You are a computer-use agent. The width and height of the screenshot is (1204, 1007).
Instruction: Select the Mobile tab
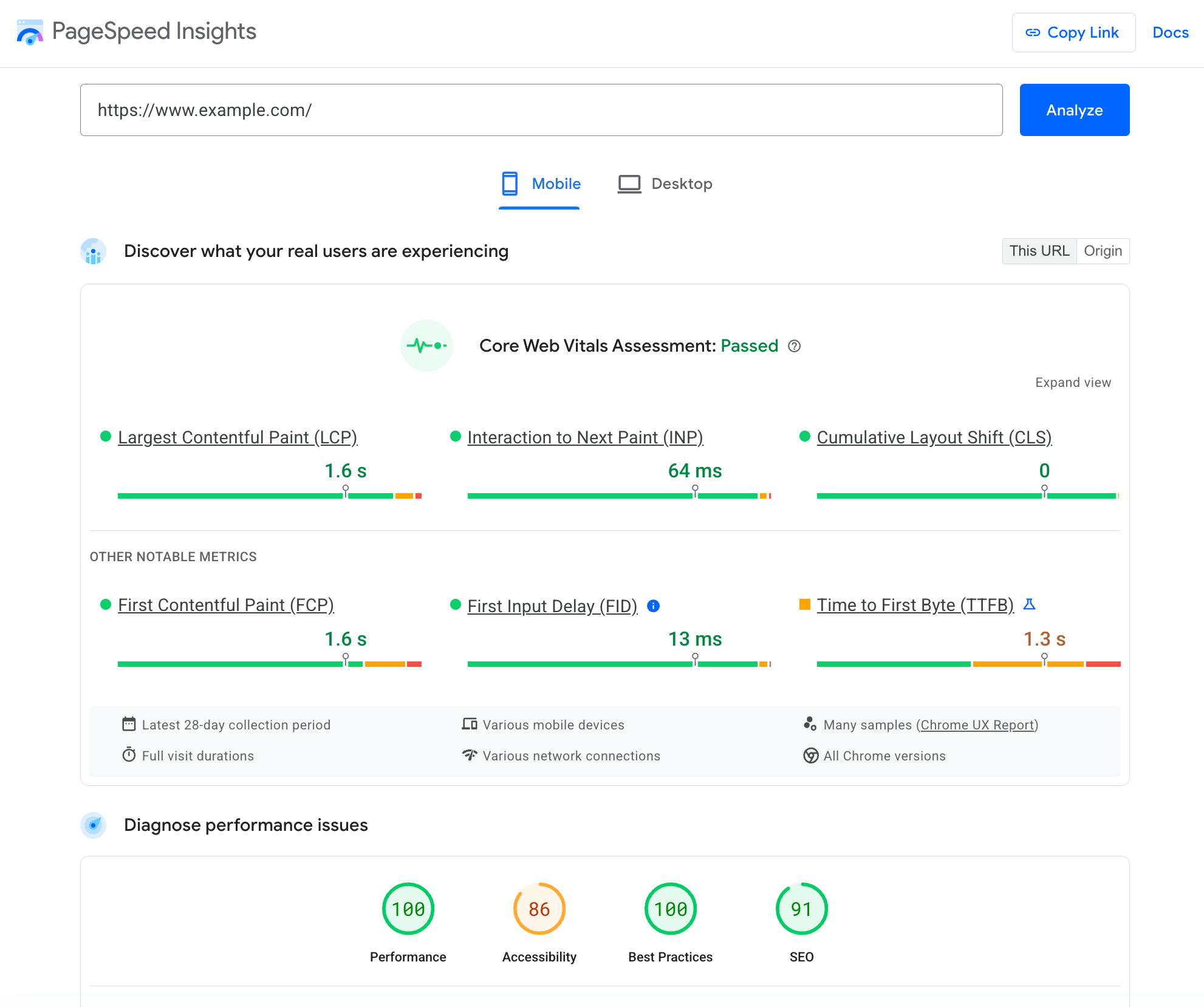540,183
